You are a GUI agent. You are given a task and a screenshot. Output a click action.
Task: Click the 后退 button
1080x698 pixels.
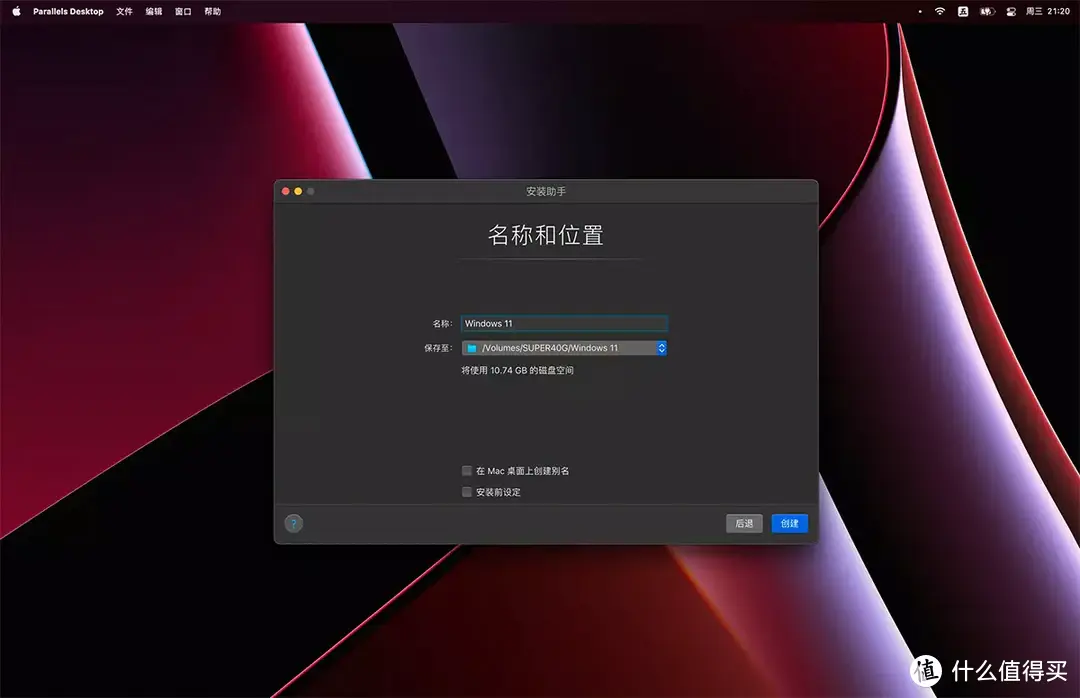pyautogui.click(x=744, y=523)
